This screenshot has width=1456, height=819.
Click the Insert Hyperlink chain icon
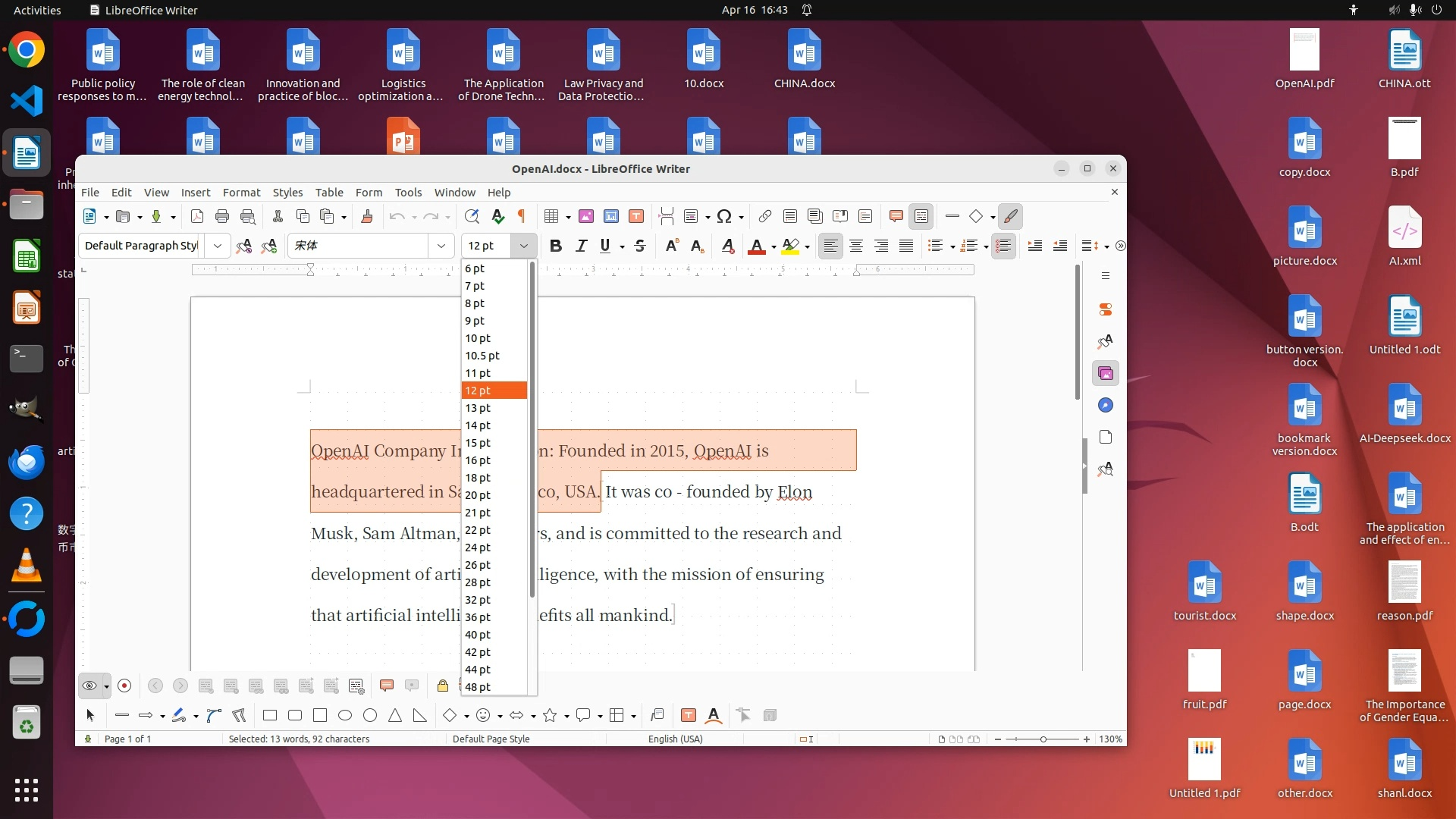[x=765, y=217]
